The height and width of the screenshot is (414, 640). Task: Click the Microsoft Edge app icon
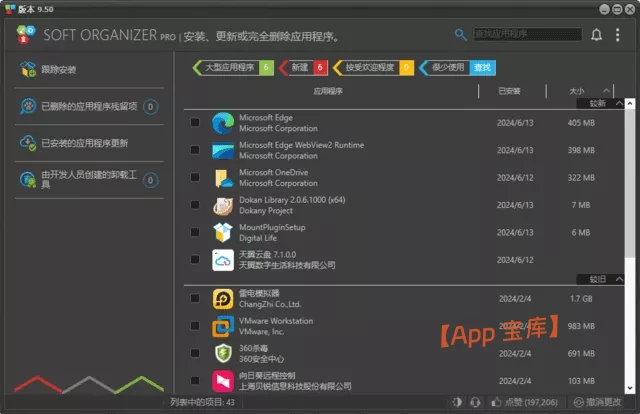pos(223,123)
